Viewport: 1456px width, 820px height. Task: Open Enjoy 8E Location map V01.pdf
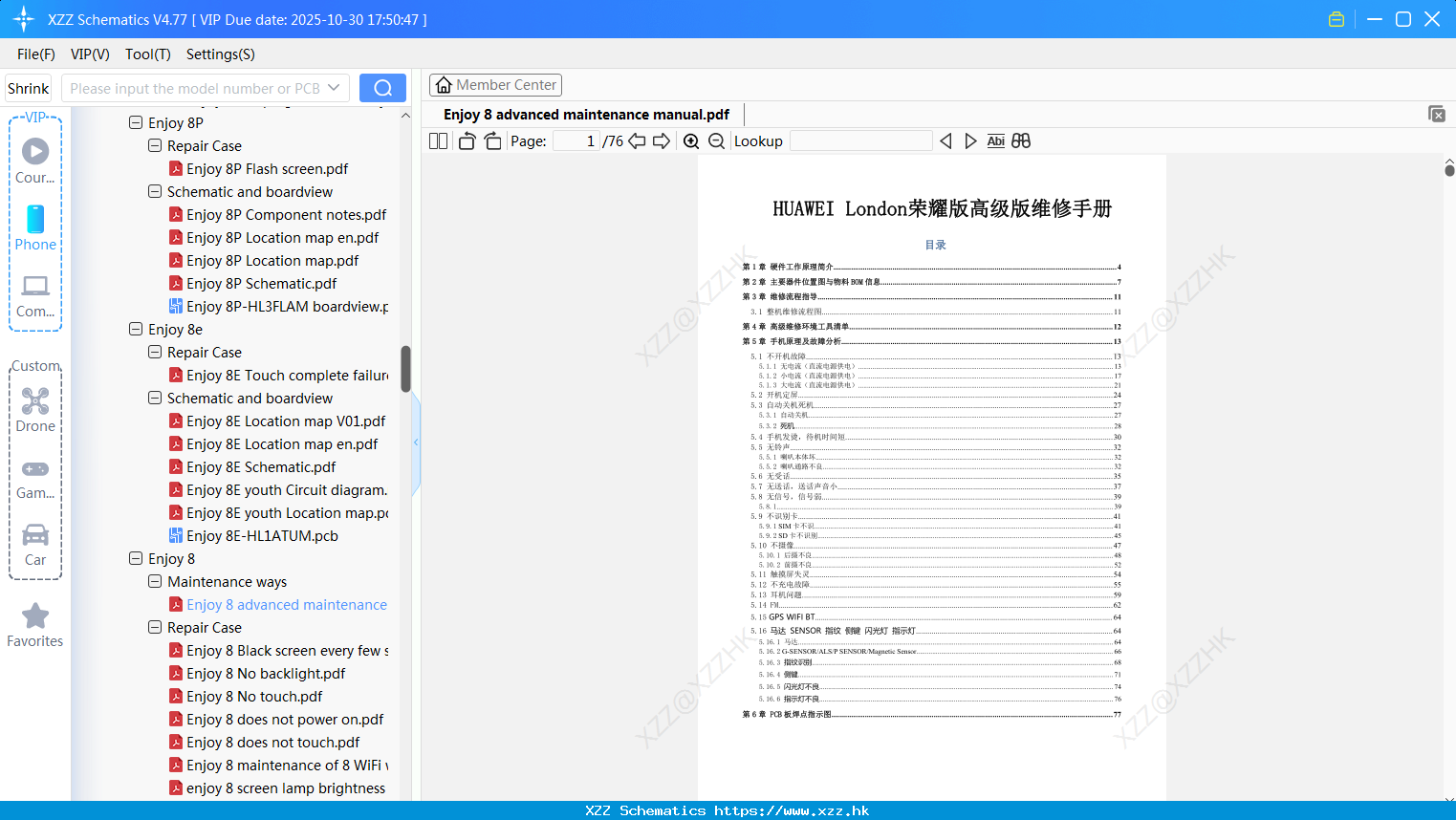click(277, 421)
